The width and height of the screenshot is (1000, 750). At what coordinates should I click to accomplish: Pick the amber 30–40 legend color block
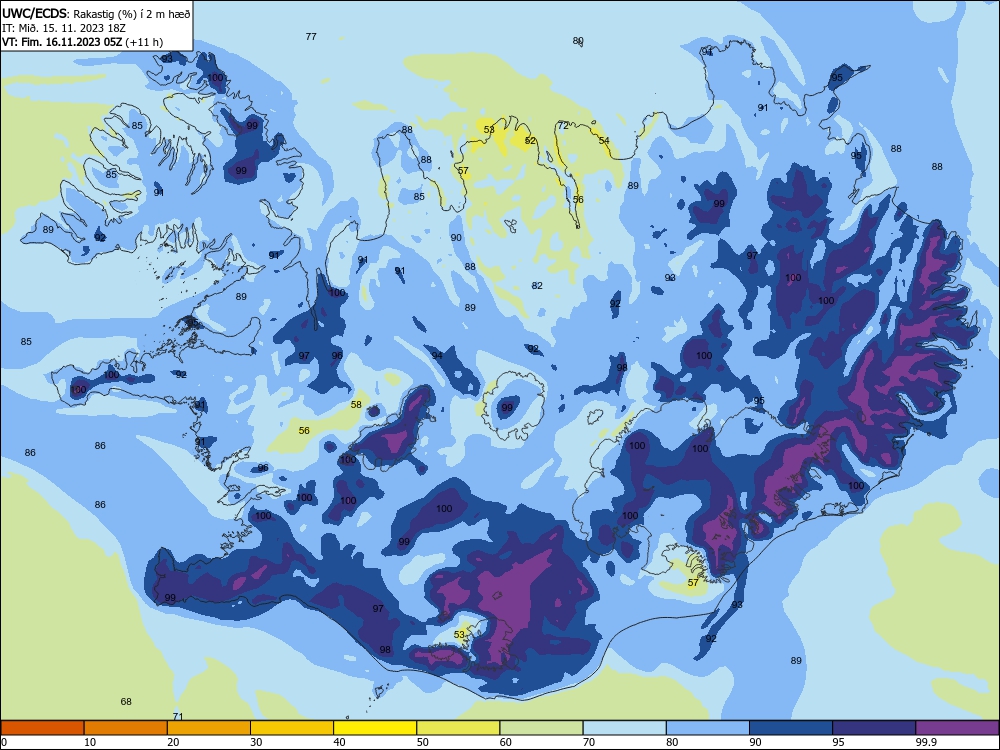coord(292,728)
